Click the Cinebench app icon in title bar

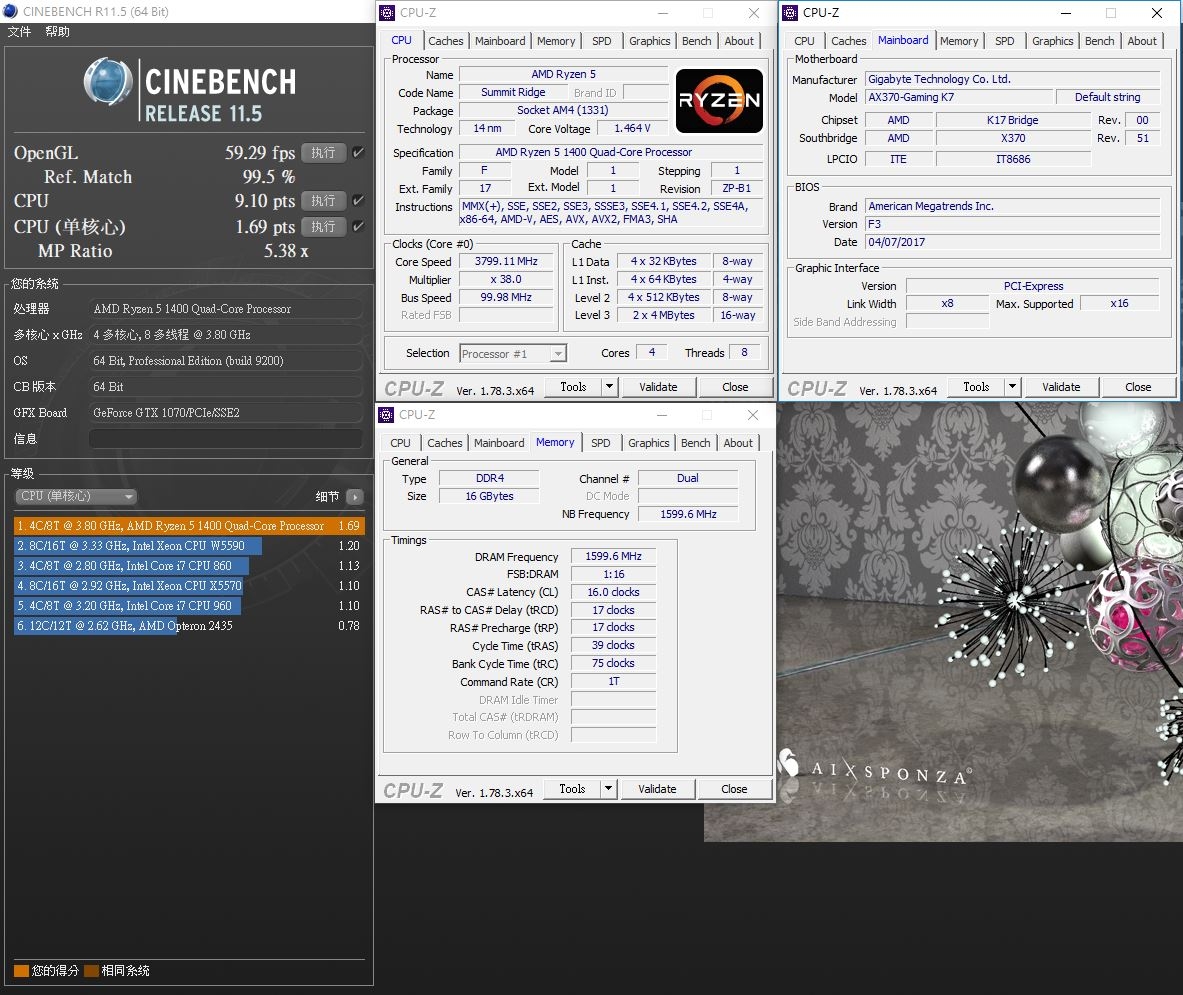(x=11, y=11)
